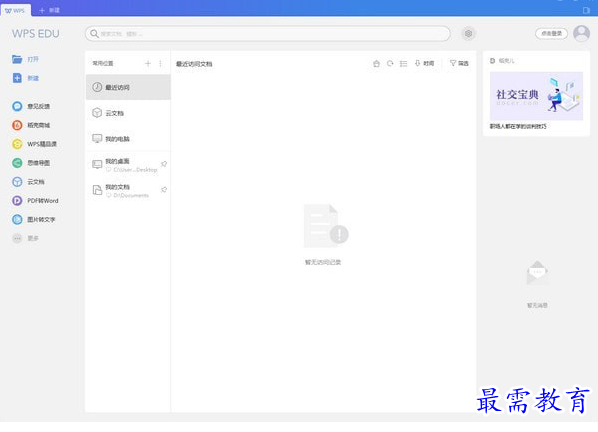Expand 更多 apps in left sidebar
This screenshot has height=432, width=598.
[26, 238]
